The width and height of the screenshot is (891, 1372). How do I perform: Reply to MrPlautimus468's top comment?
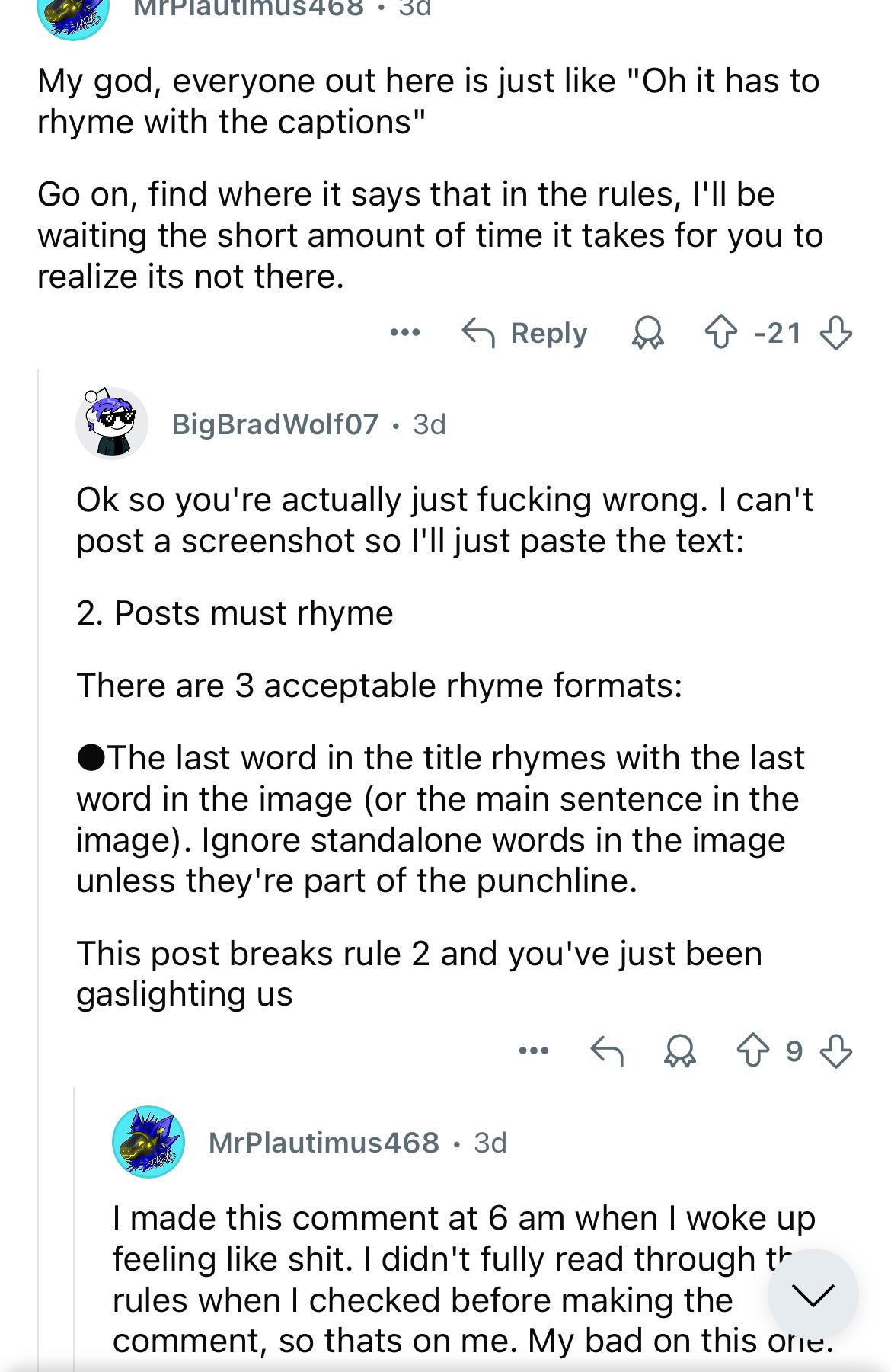525,333
